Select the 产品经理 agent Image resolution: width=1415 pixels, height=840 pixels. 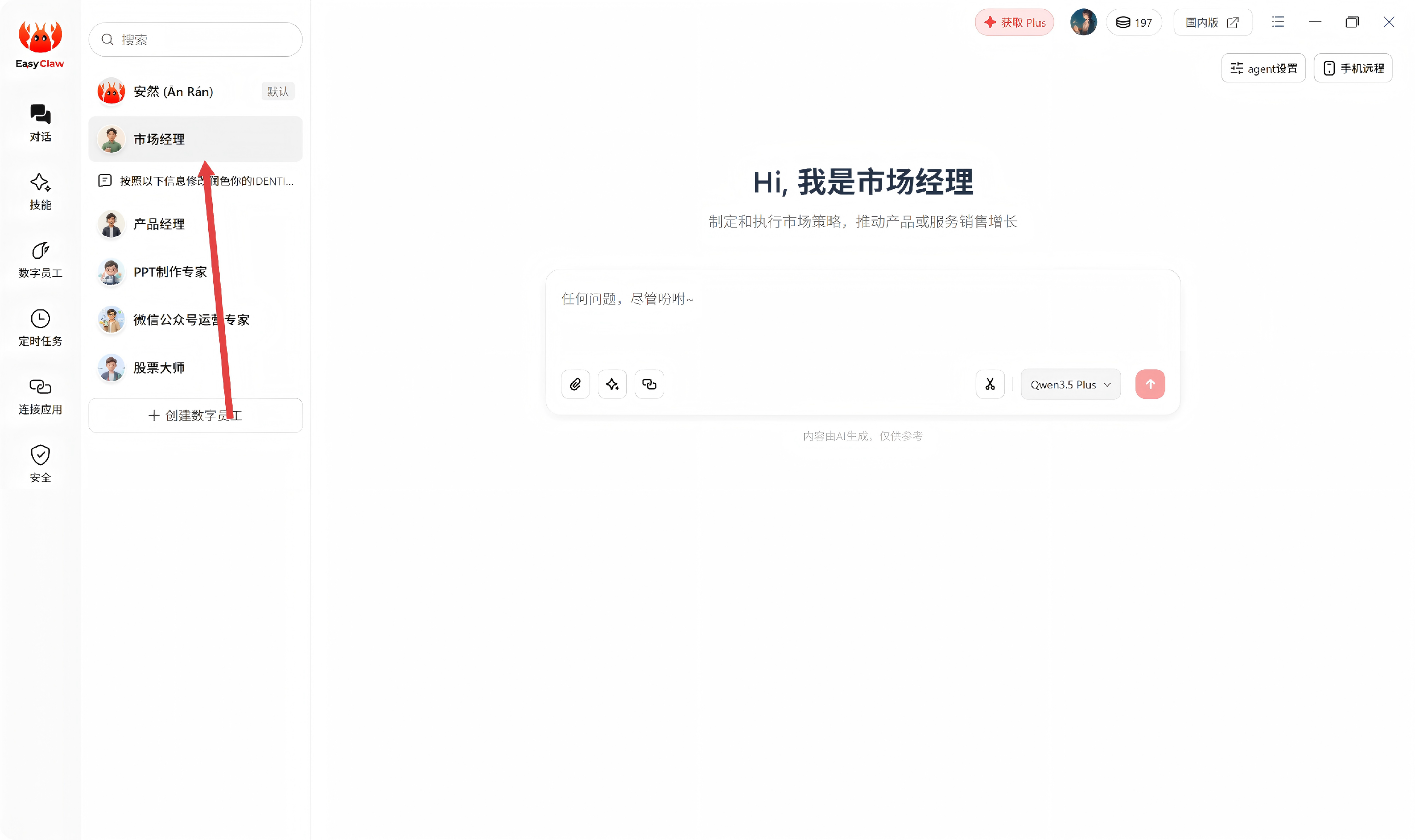(x=195, y=224)
